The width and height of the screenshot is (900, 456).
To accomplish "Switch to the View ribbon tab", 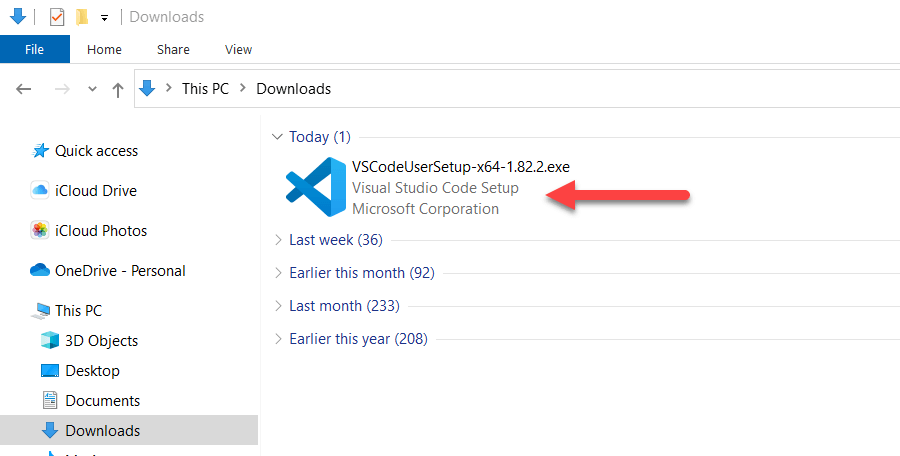I will pyautogui.click(x=238, y=49).
